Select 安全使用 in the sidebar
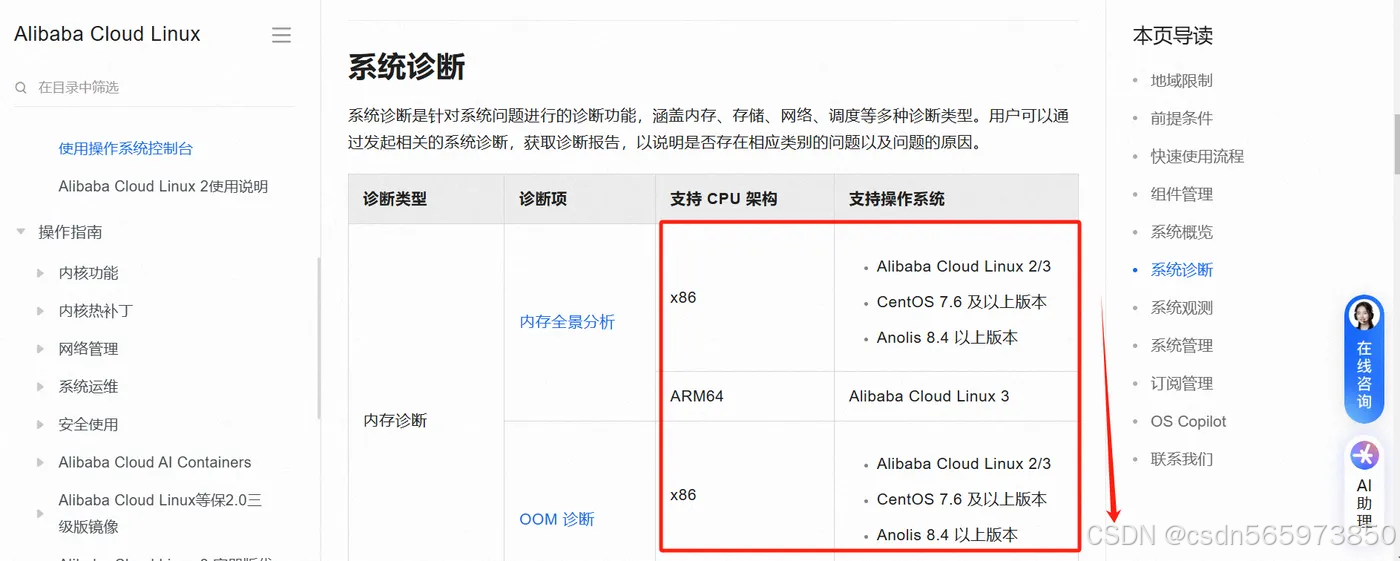This screenshot has height=561, width=1400. tap(88, 425)
